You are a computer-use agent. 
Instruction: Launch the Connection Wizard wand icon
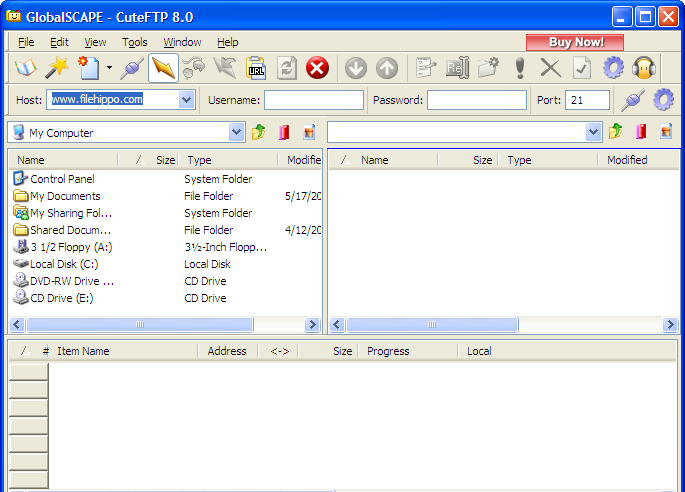tap(57, 68)
